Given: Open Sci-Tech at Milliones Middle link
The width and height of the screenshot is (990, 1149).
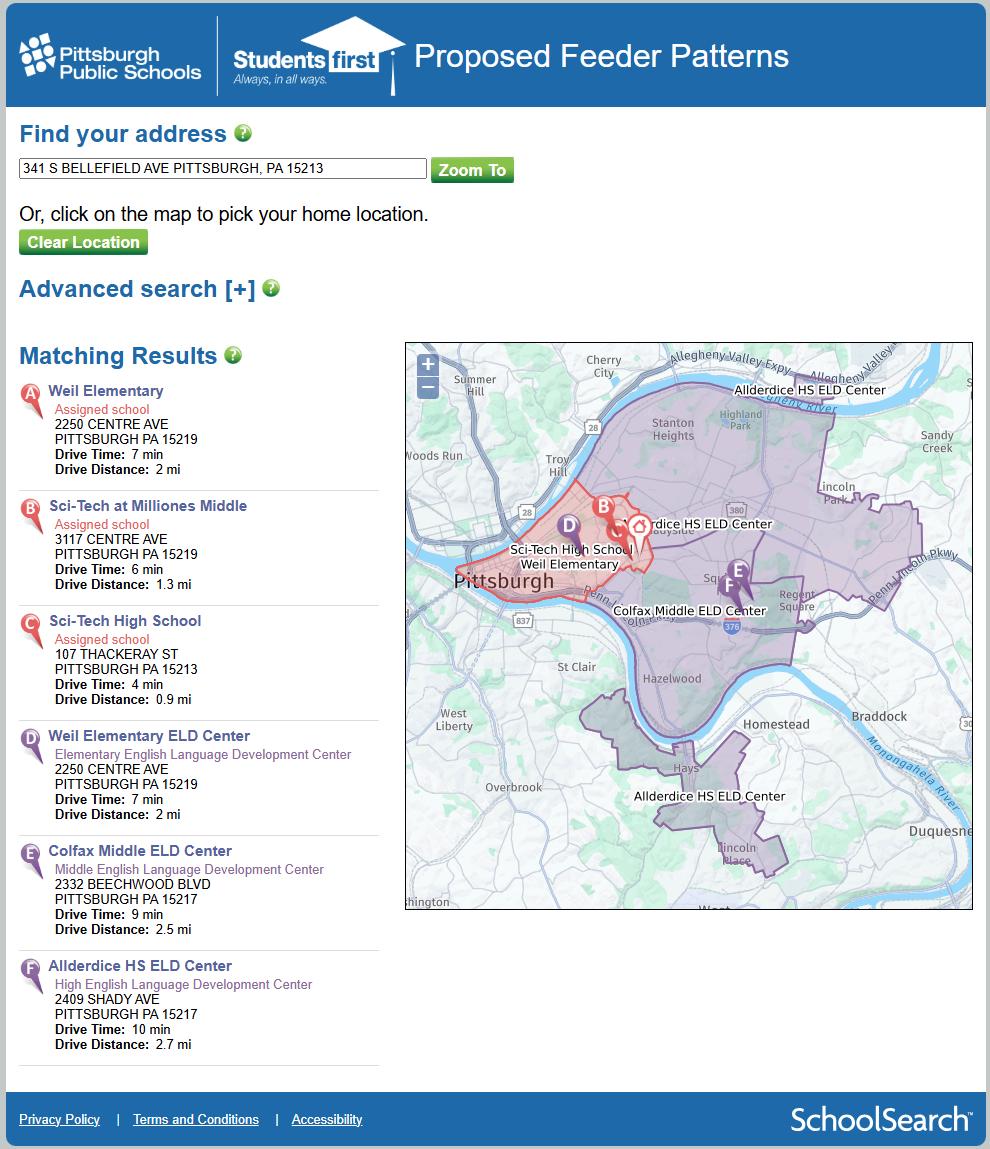Looking at the screenshot, I should pos(148,506).
